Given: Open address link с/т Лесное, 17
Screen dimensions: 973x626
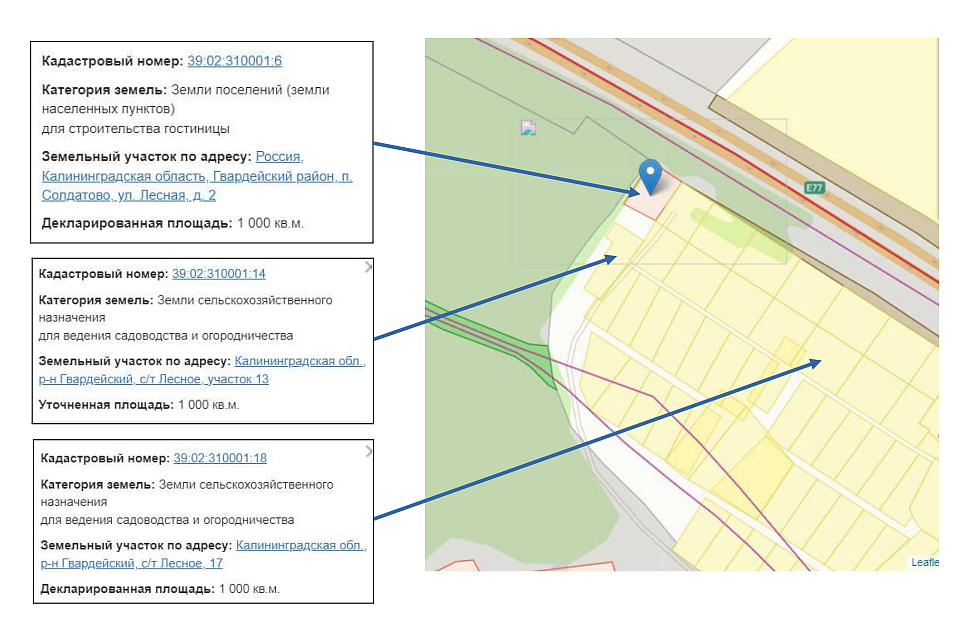Looking at the screenshot, I should pos(203,554).
